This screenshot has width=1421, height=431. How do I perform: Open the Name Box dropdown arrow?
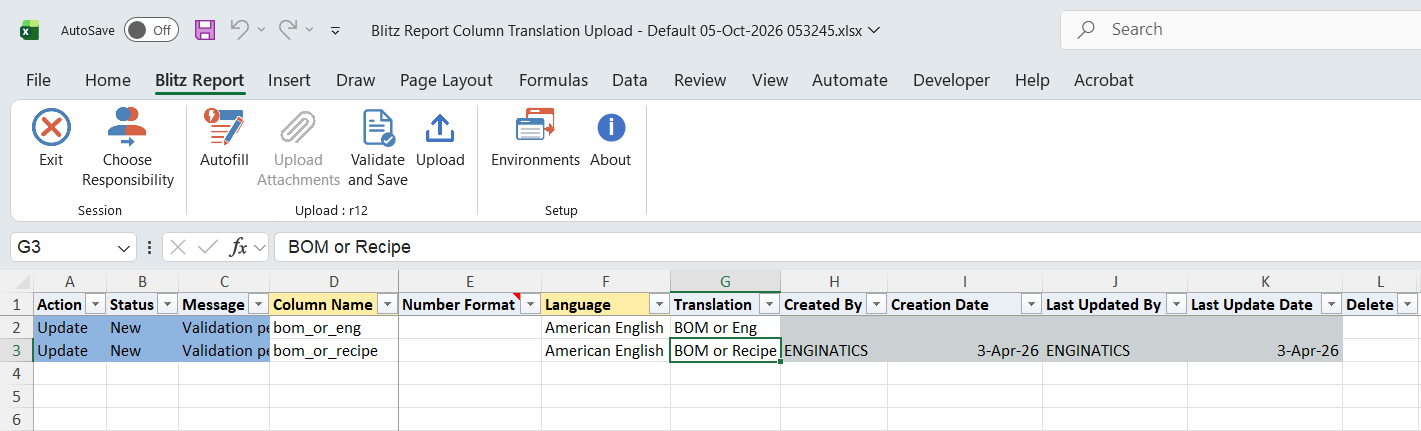(125, 247)
